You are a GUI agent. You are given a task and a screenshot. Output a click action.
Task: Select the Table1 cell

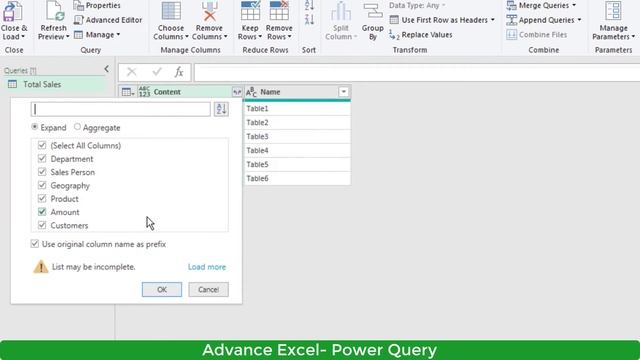click(x=297, y=109)
